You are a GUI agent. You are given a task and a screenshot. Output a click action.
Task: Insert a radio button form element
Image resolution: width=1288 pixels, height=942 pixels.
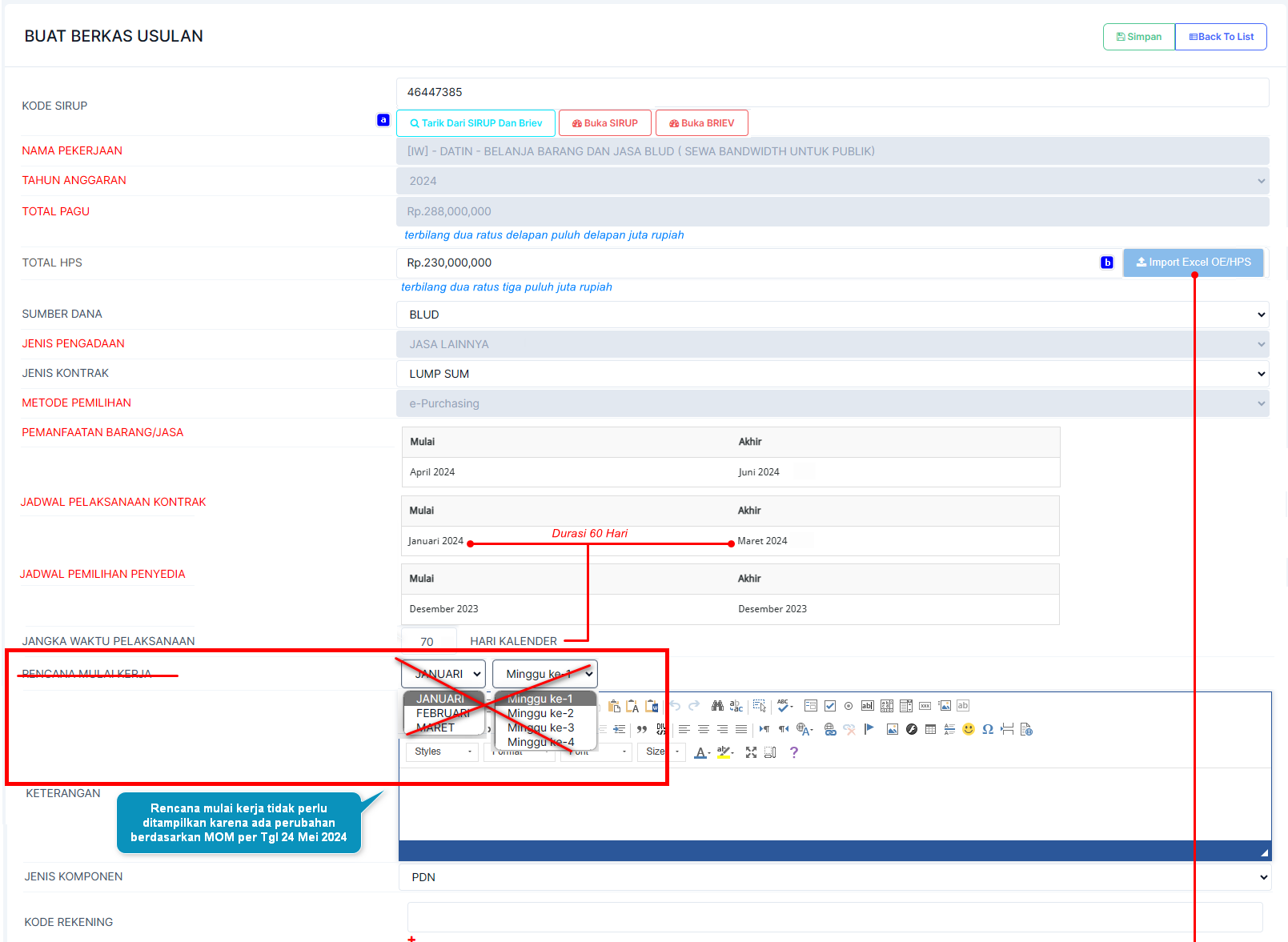point(849,706)
